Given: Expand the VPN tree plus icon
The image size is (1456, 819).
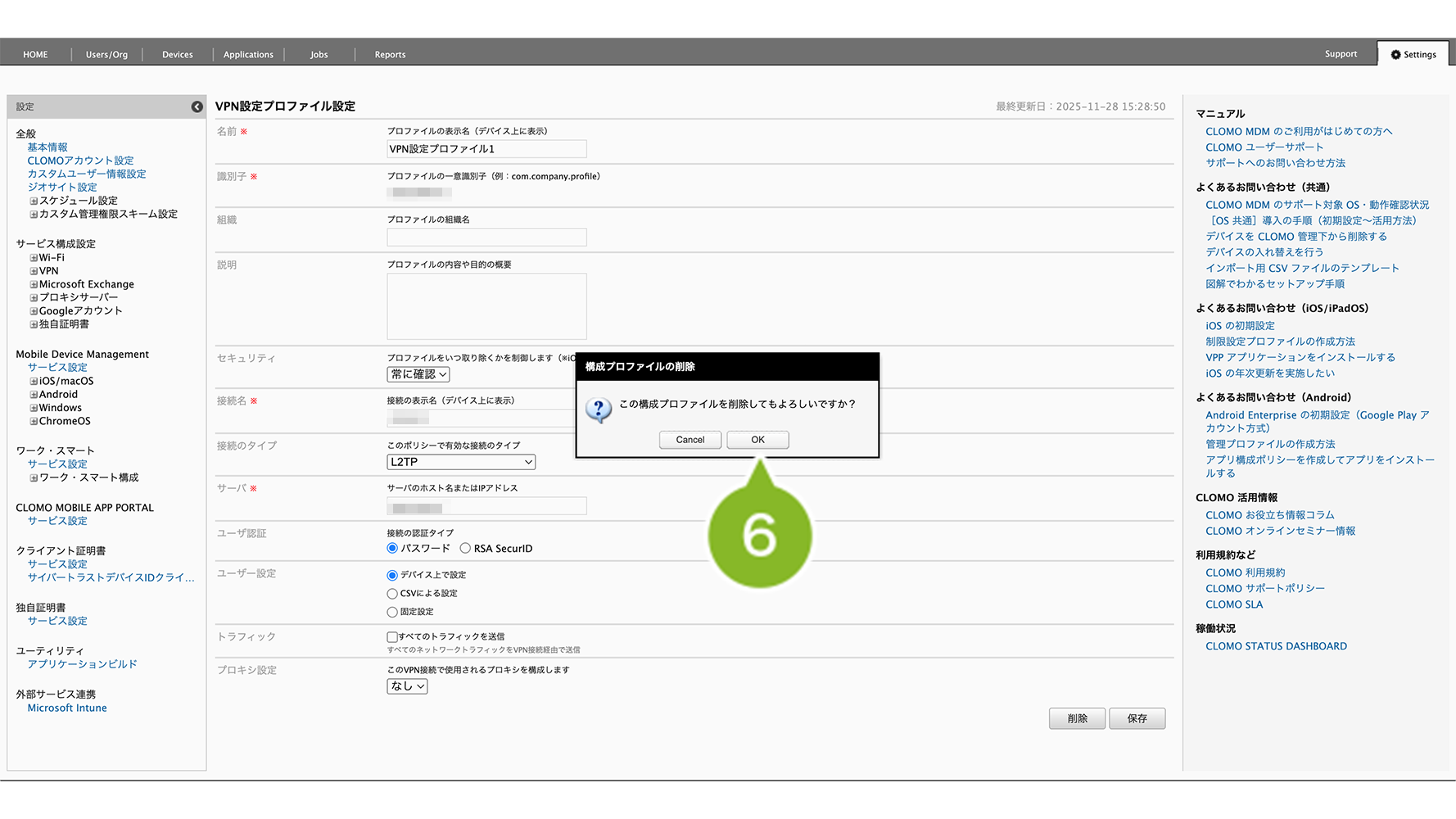Looking at the screenshot, I should [34, 271].
